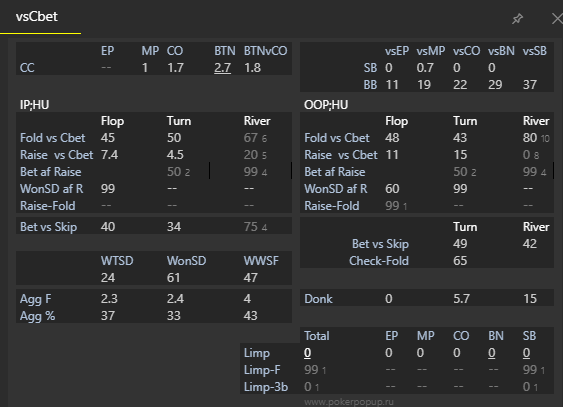Select OOP Fold vs Cbet River stat 80
Image resolution: width=563 pixels, height=407 pixels.
530,138
